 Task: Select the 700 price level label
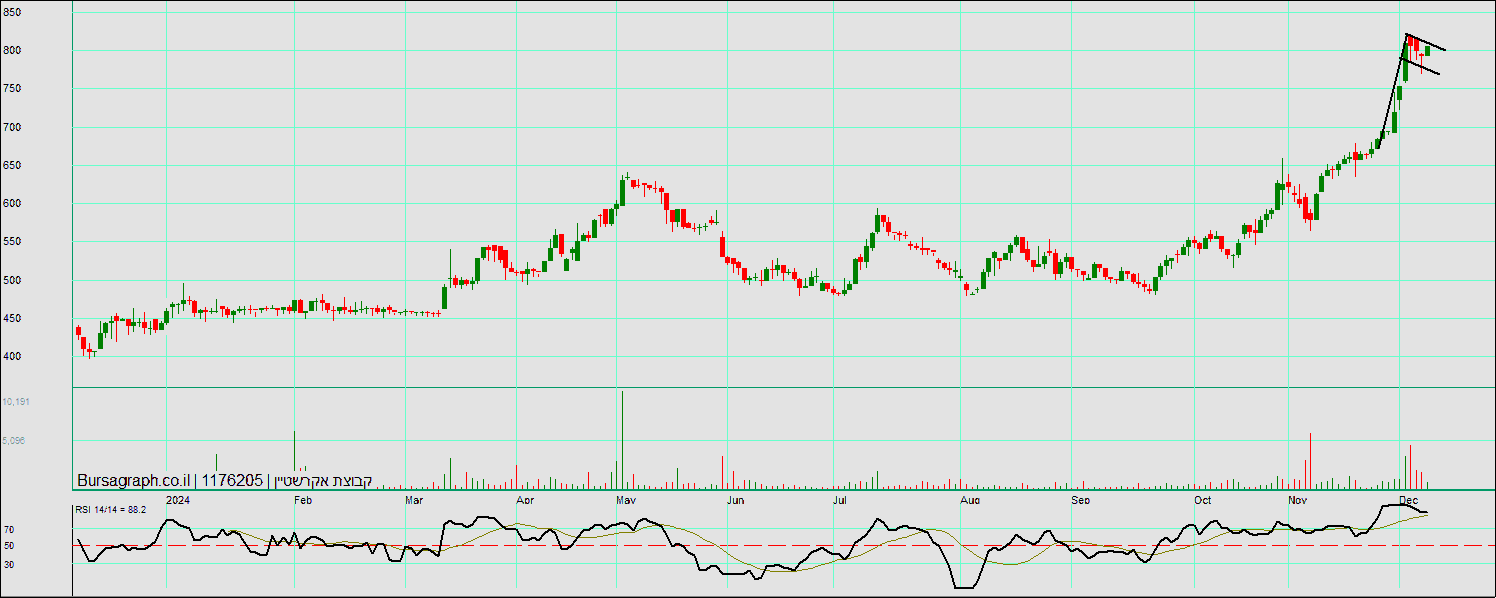coord(11,128)
